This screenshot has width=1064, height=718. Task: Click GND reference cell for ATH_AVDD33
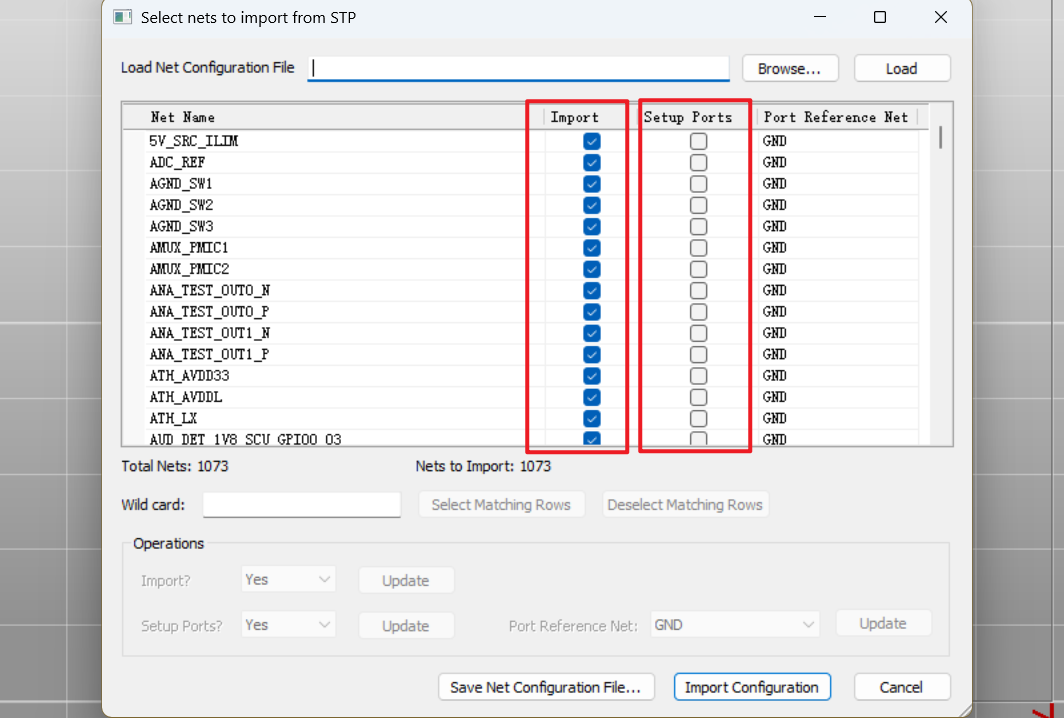pos(838,376)
